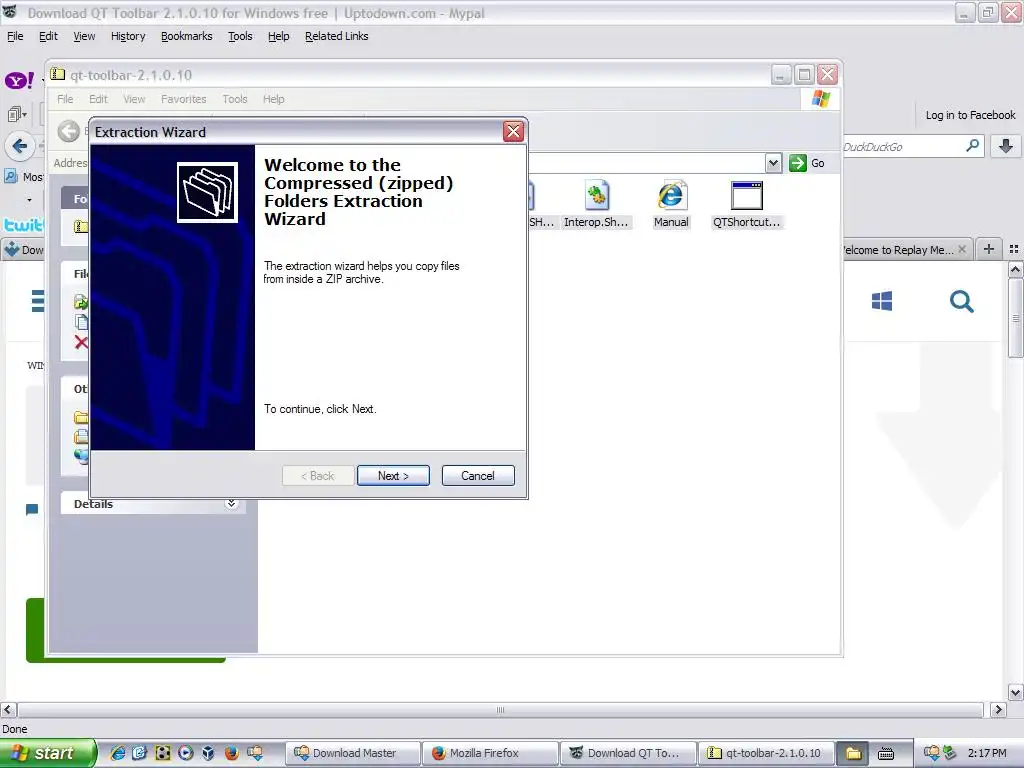This screenshot has height=768, width=1024.
Task: Click the Download Master tray icon
Action: (931, 753)
